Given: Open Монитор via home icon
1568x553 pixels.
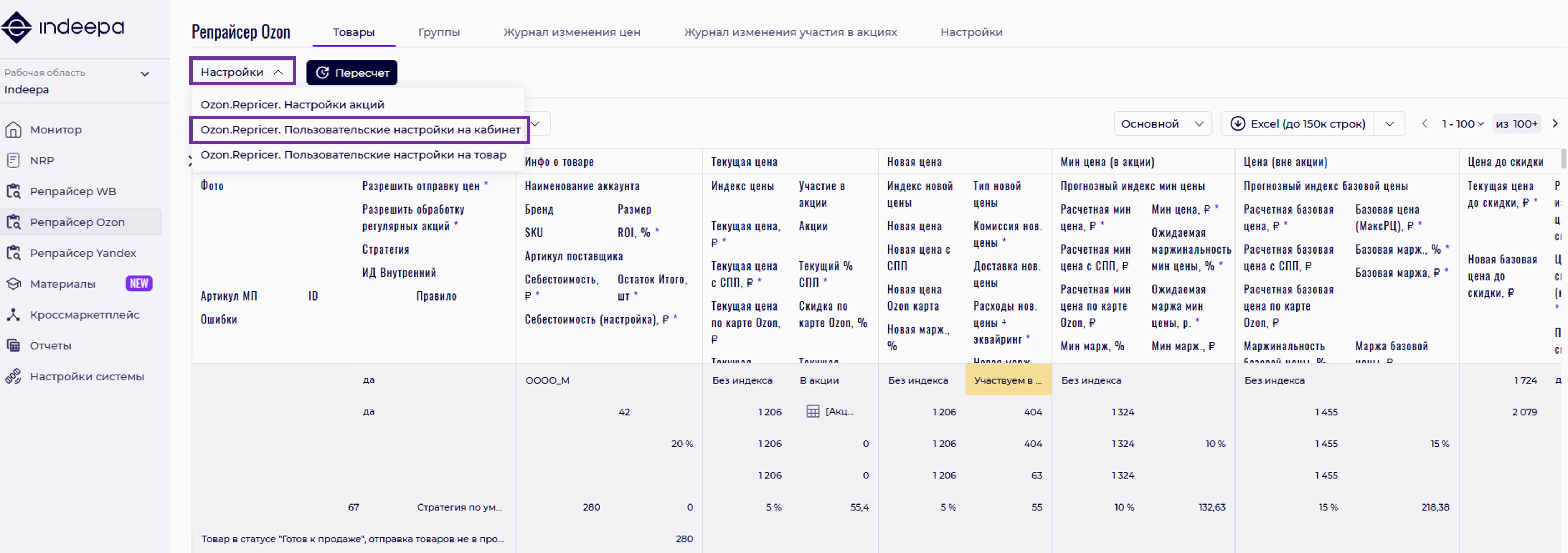Looking at the screenshot, I should (x=14, y=130).
